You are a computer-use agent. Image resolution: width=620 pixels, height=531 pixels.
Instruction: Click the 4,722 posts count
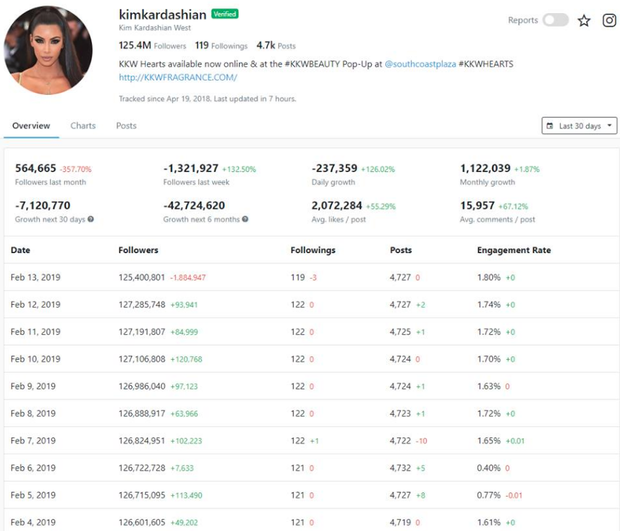(401, 440)
